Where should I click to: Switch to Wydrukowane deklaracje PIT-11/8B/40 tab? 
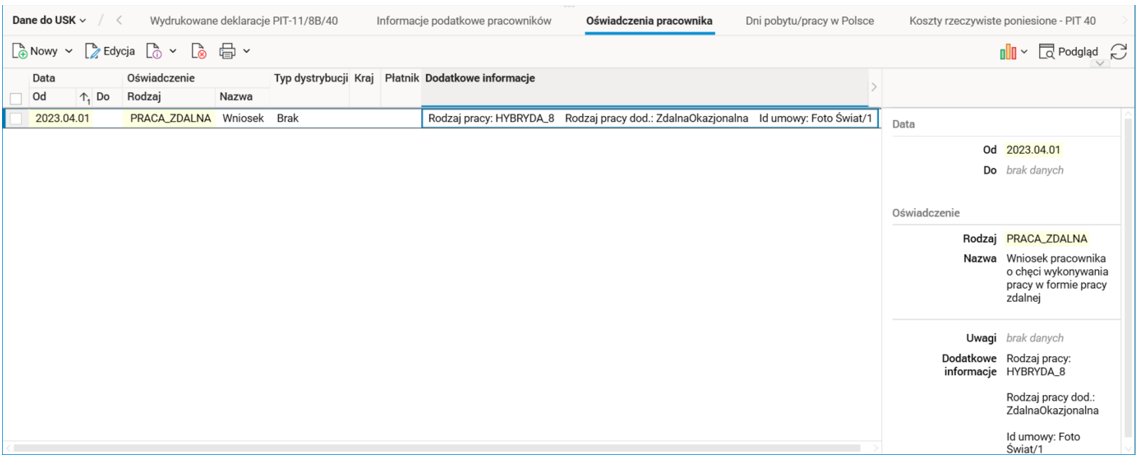point(244,20)
